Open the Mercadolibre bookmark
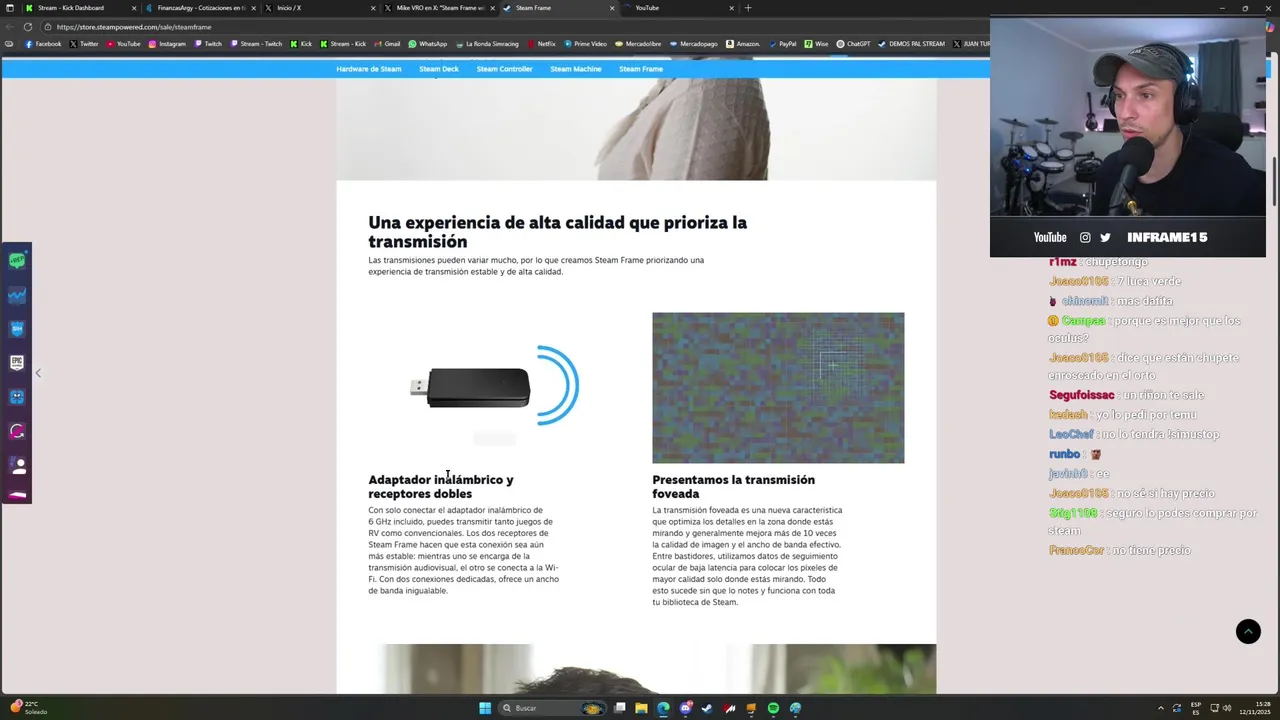1280x720 pixels. coord(638,44)
